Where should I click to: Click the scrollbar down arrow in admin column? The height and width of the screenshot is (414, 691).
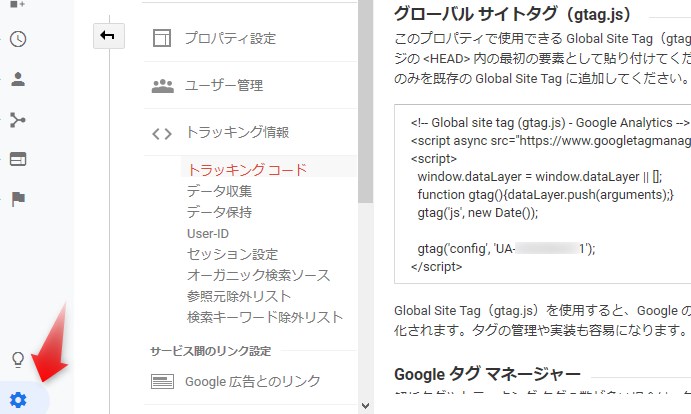pos(365,406)
